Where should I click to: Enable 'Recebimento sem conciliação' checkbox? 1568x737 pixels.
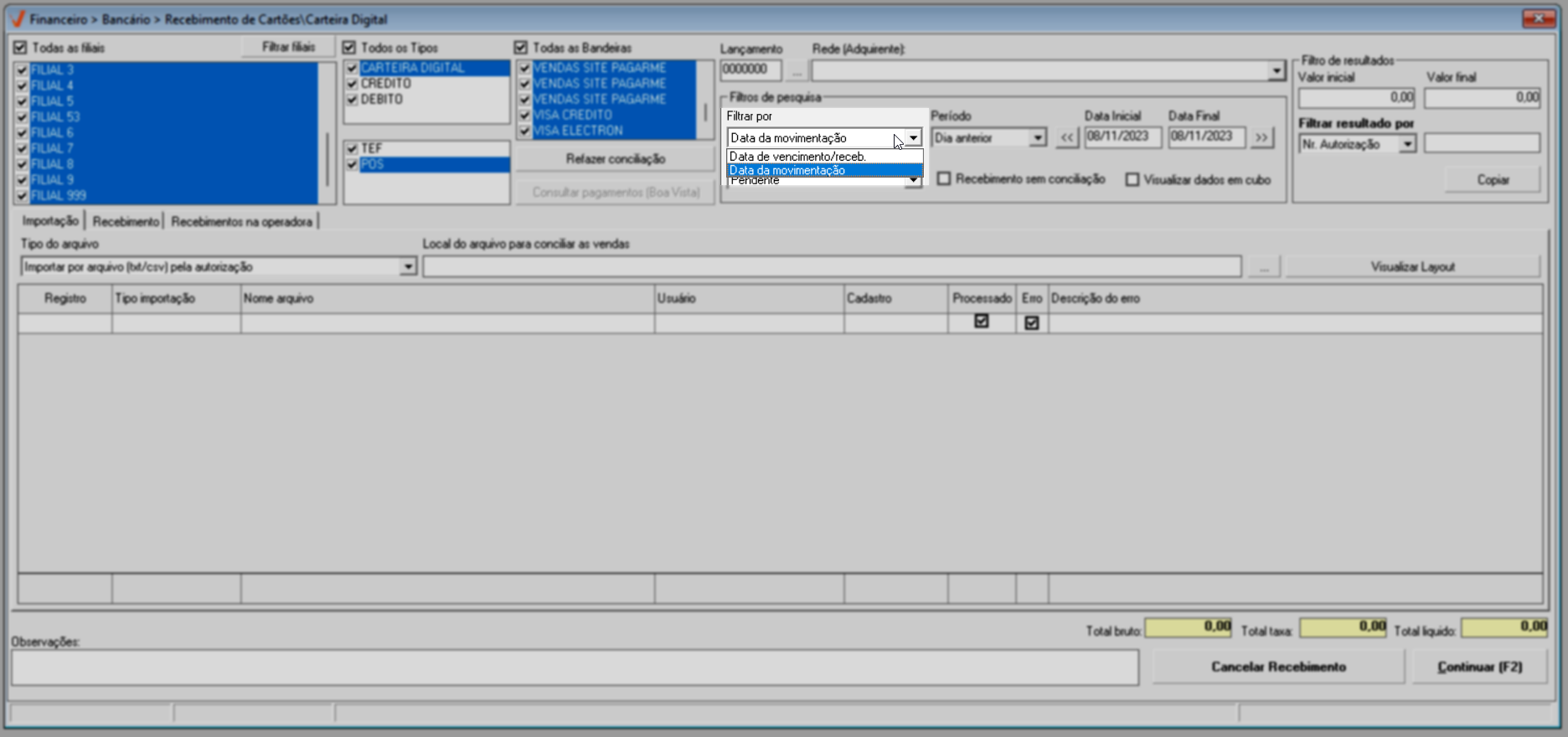pos(944,179)
